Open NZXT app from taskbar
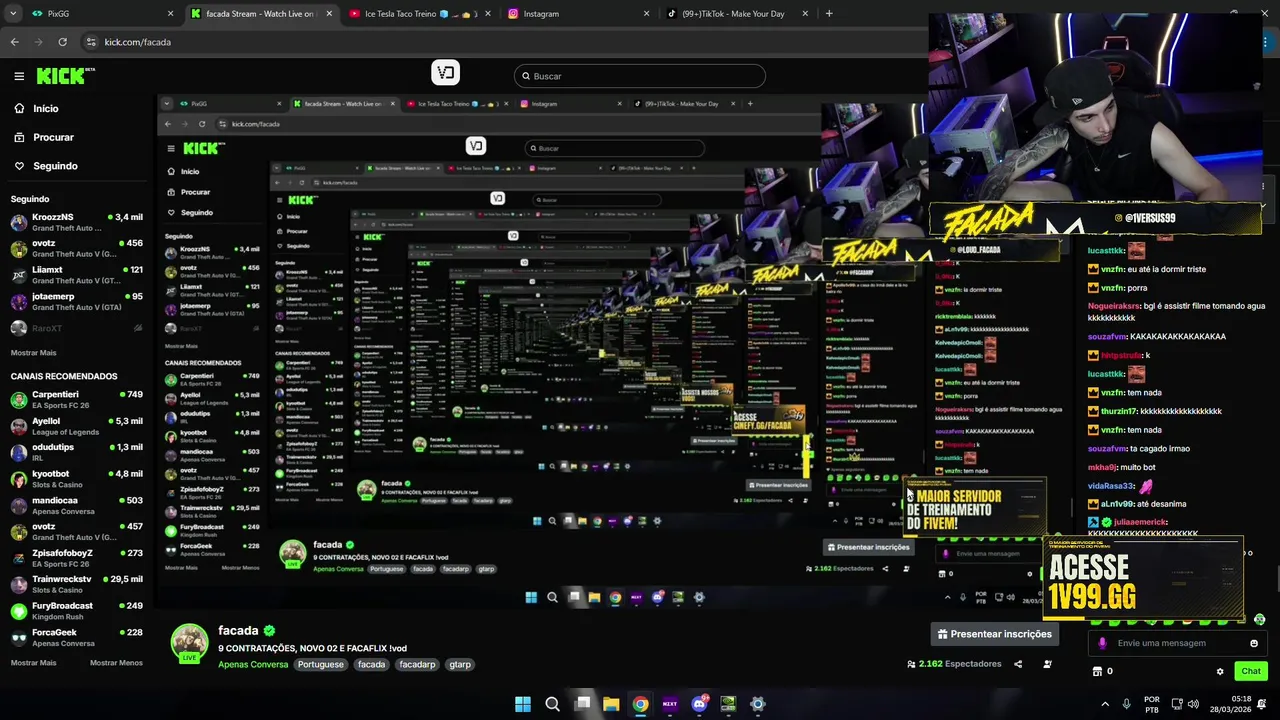Screen dimensions: 1280x720 (669, 704)
